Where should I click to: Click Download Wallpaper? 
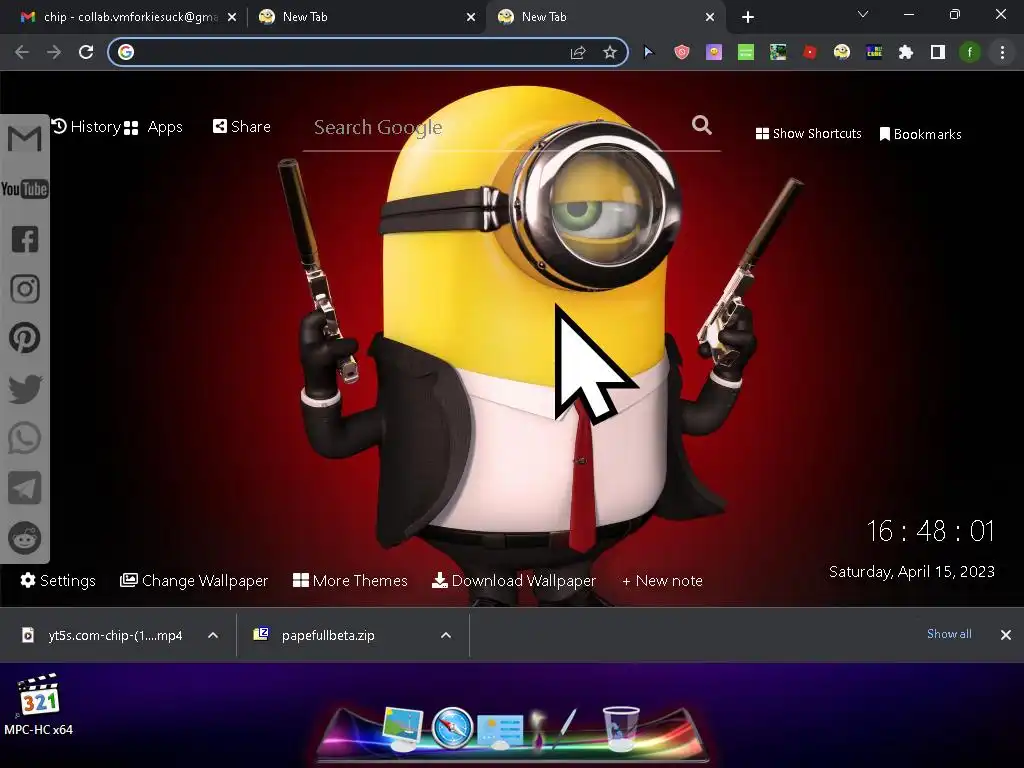514,581
